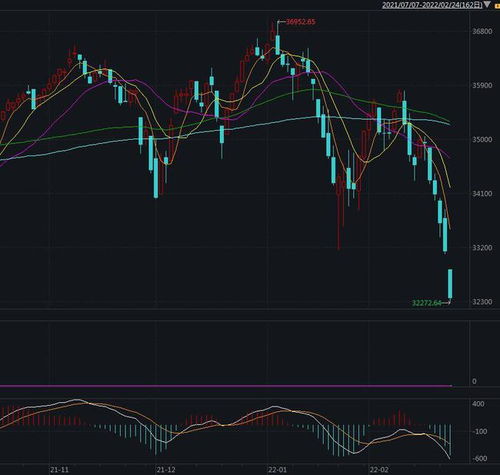Click the 2021/07/07-2022/02/24 date range link

pyautogui.click(x=432, y=5)
